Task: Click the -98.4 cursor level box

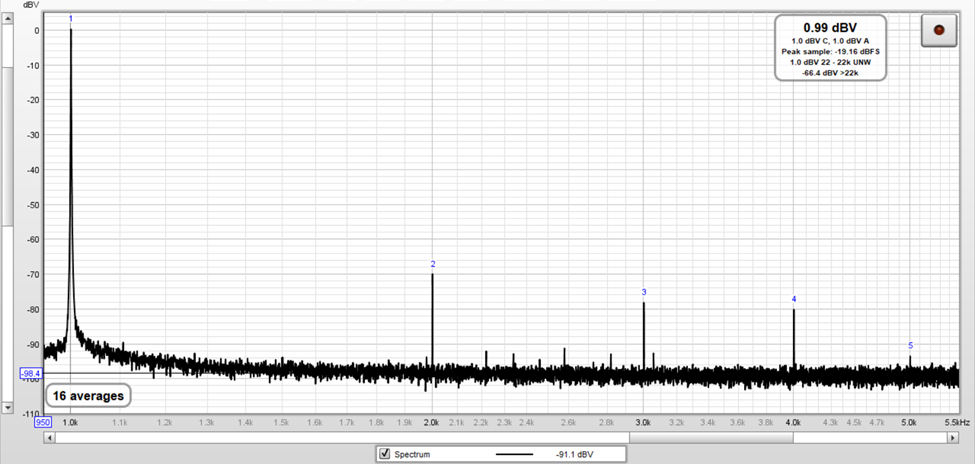Action: 30,373
